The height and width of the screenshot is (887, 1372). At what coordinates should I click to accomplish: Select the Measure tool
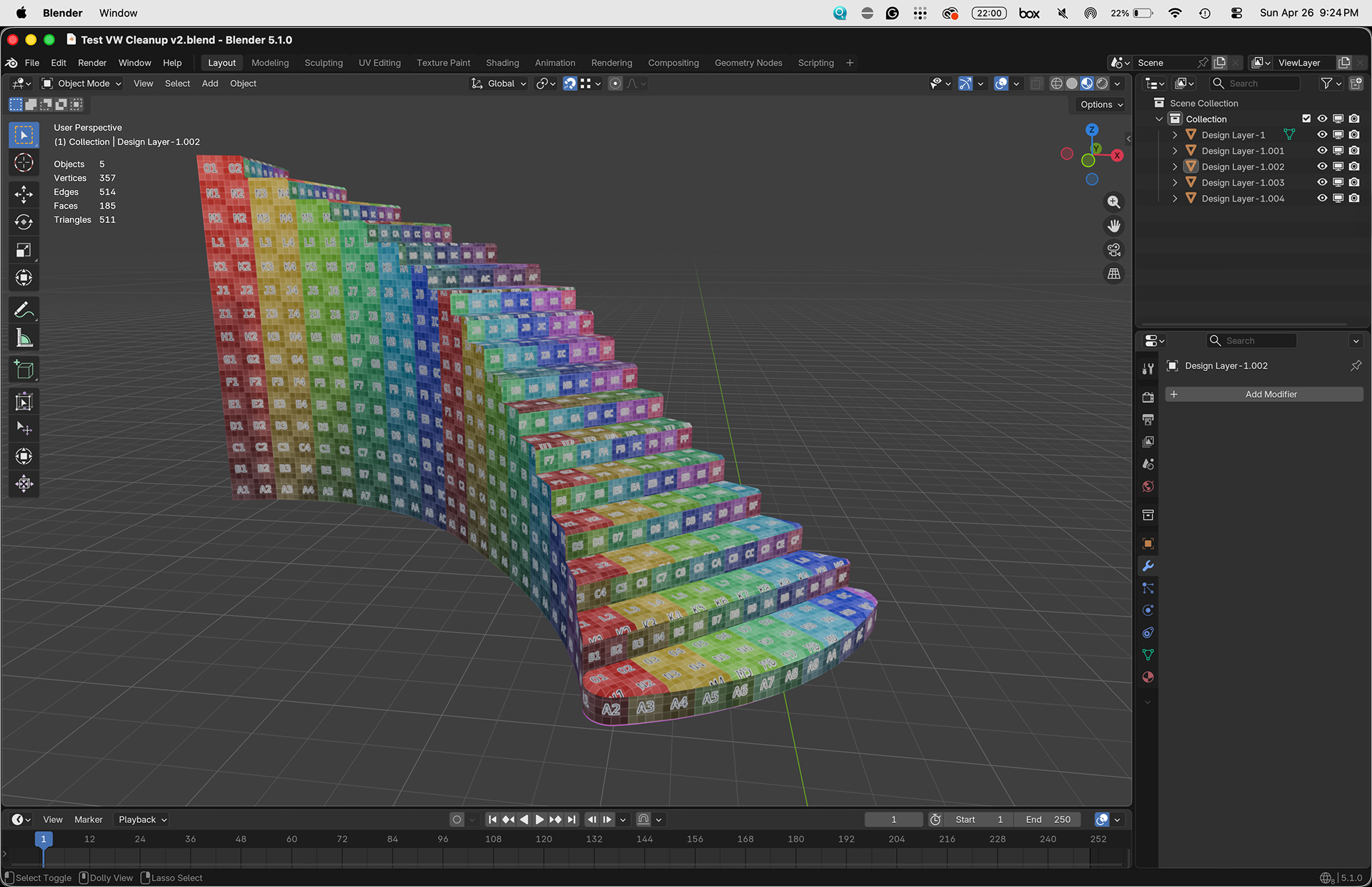tap(24, 338)
